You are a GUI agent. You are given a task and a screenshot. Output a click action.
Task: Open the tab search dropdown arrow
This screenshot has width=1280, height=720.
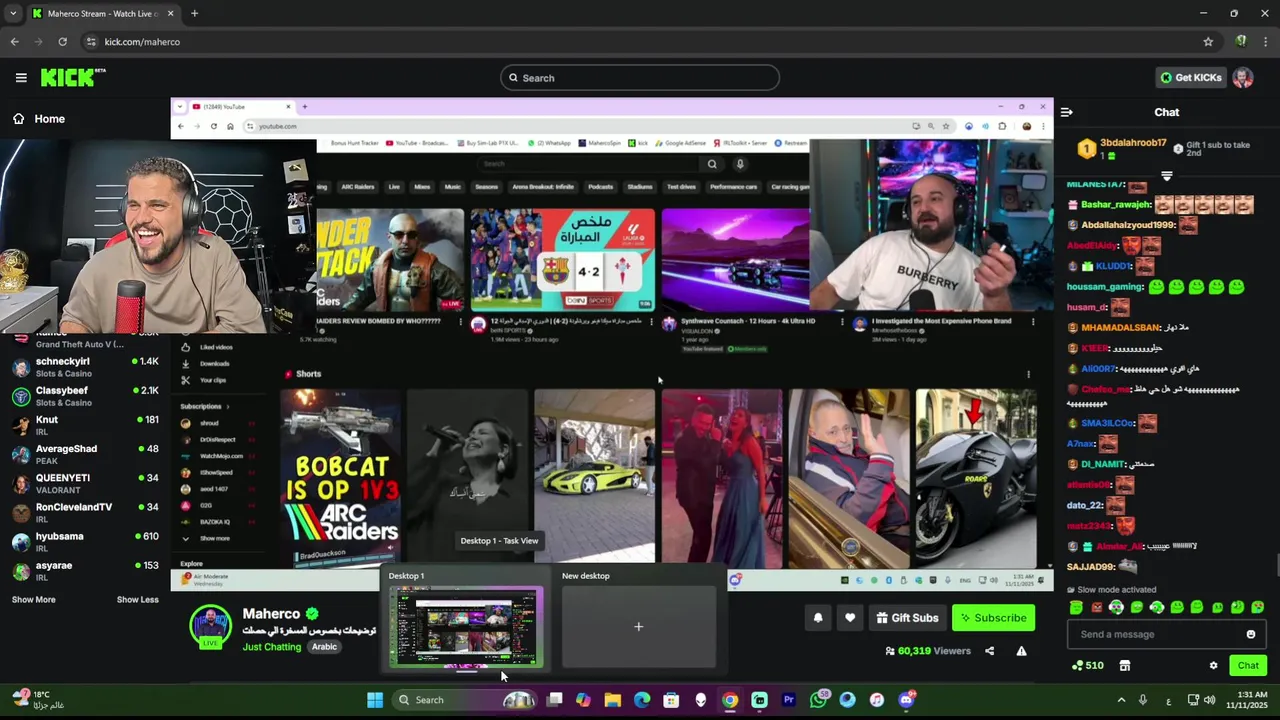coord(13,14)
